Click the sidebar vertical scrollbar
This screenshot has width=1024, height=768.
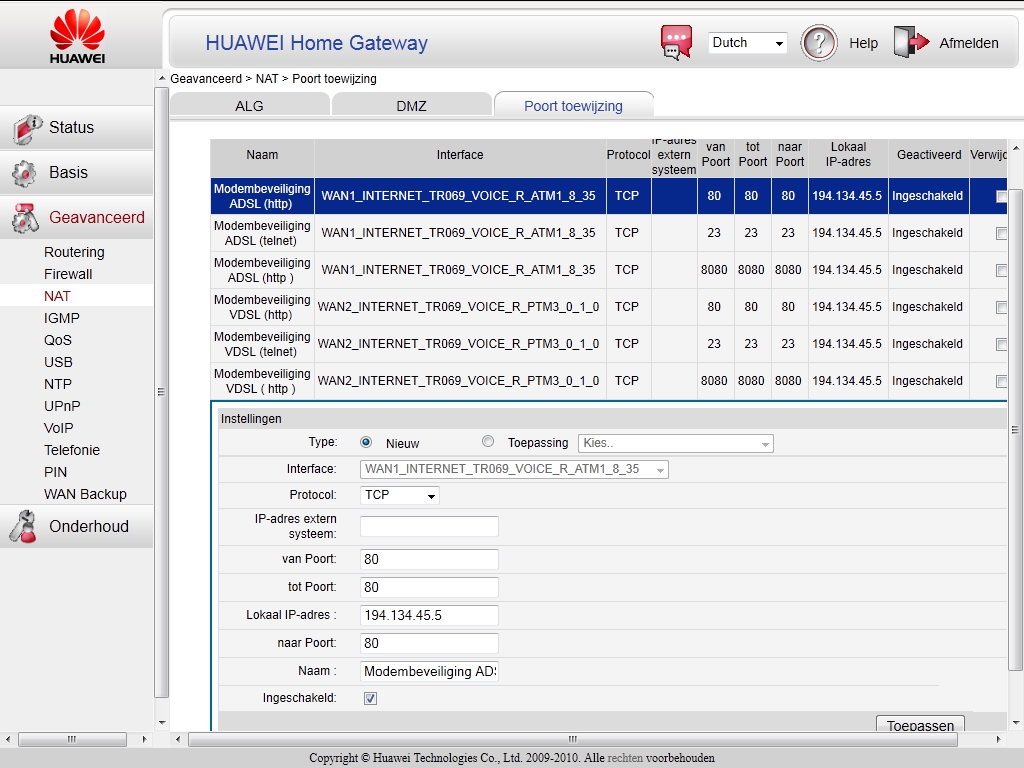coord(161,392)
